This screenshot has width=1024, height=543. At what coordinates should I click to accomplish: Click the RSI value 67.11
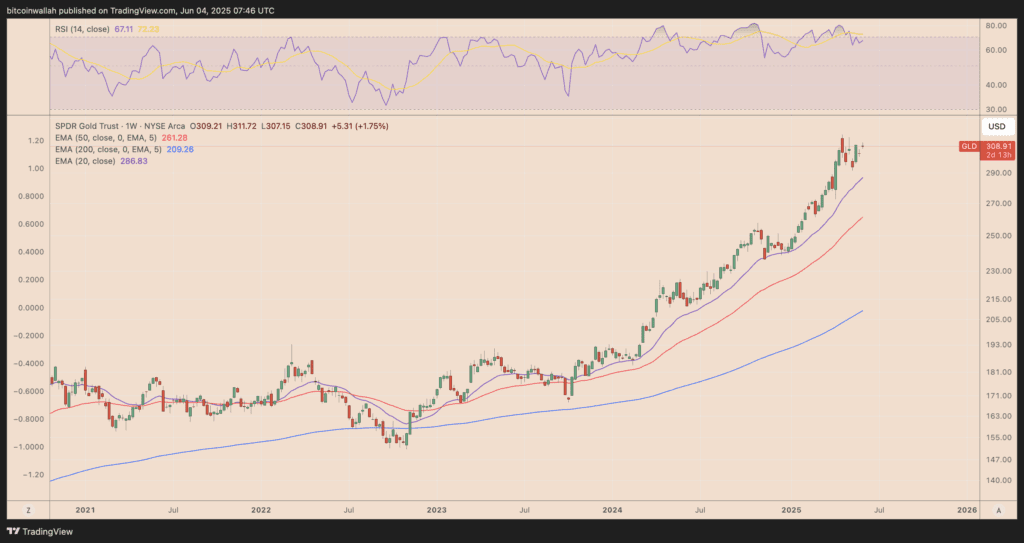pos(123,29)
